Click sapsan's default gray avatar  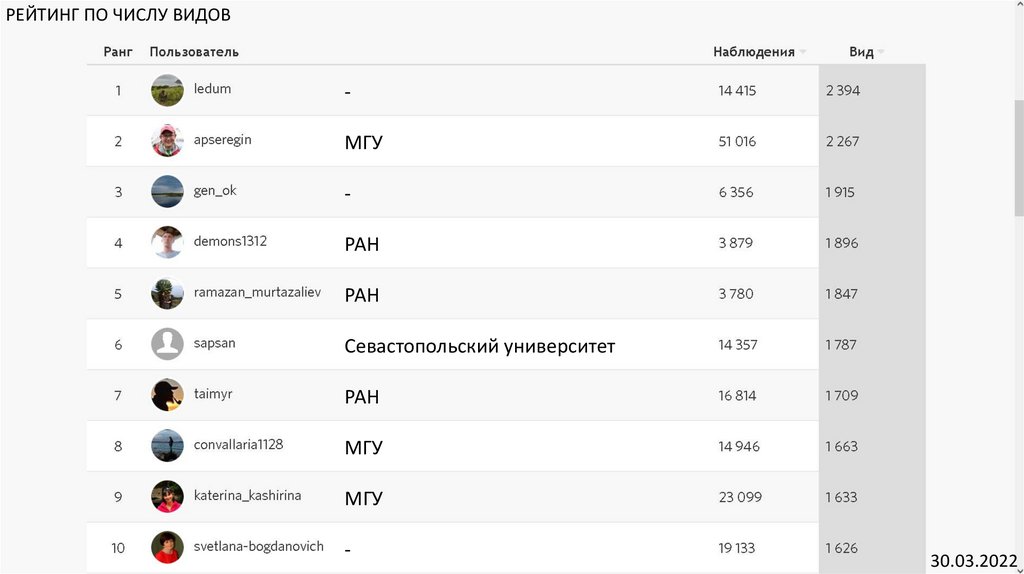point(167,344)
